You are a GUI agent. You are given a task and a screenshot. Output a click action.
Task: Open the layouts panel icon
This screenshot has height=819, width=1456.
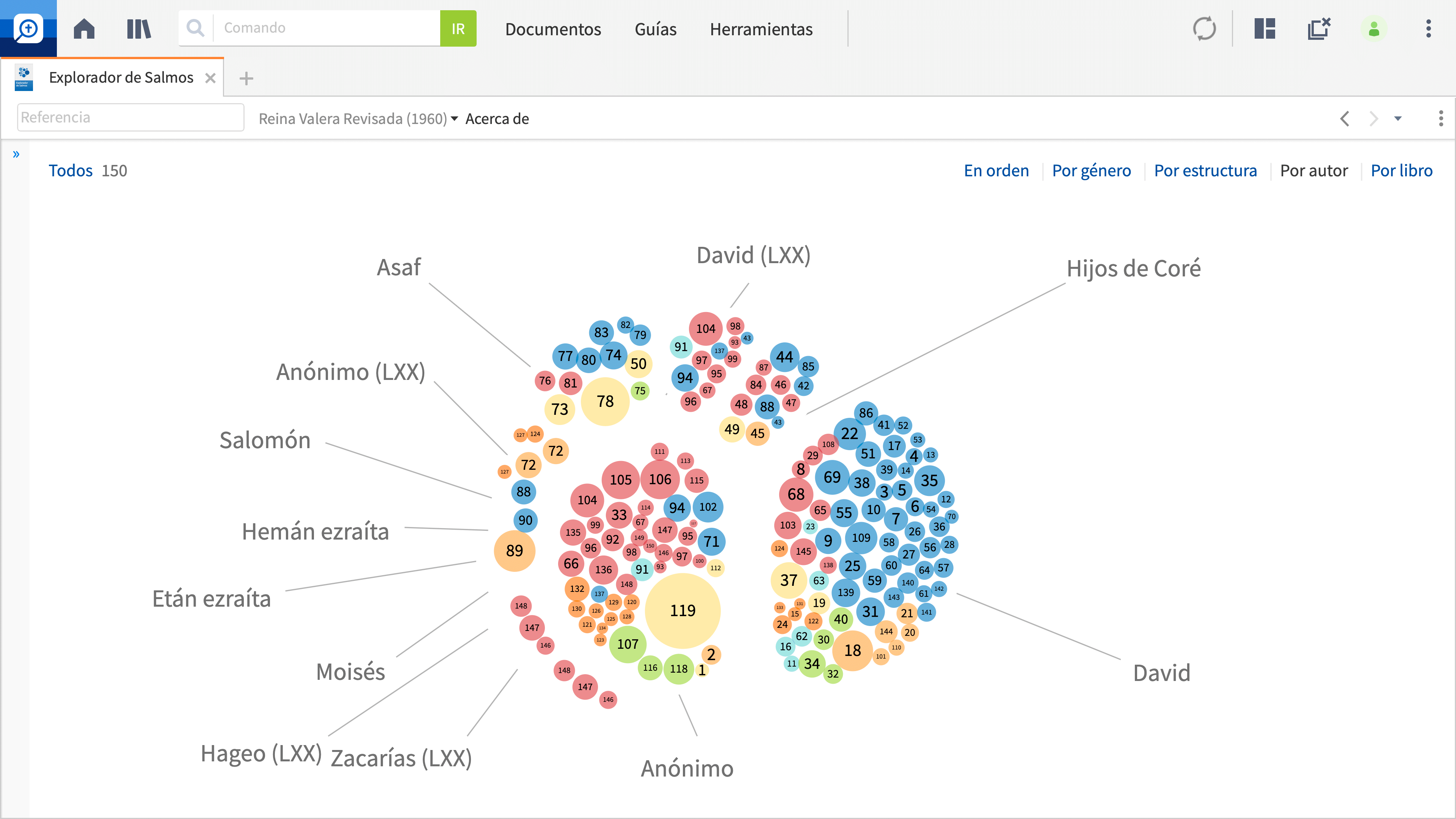click(x=1265, y=28)
